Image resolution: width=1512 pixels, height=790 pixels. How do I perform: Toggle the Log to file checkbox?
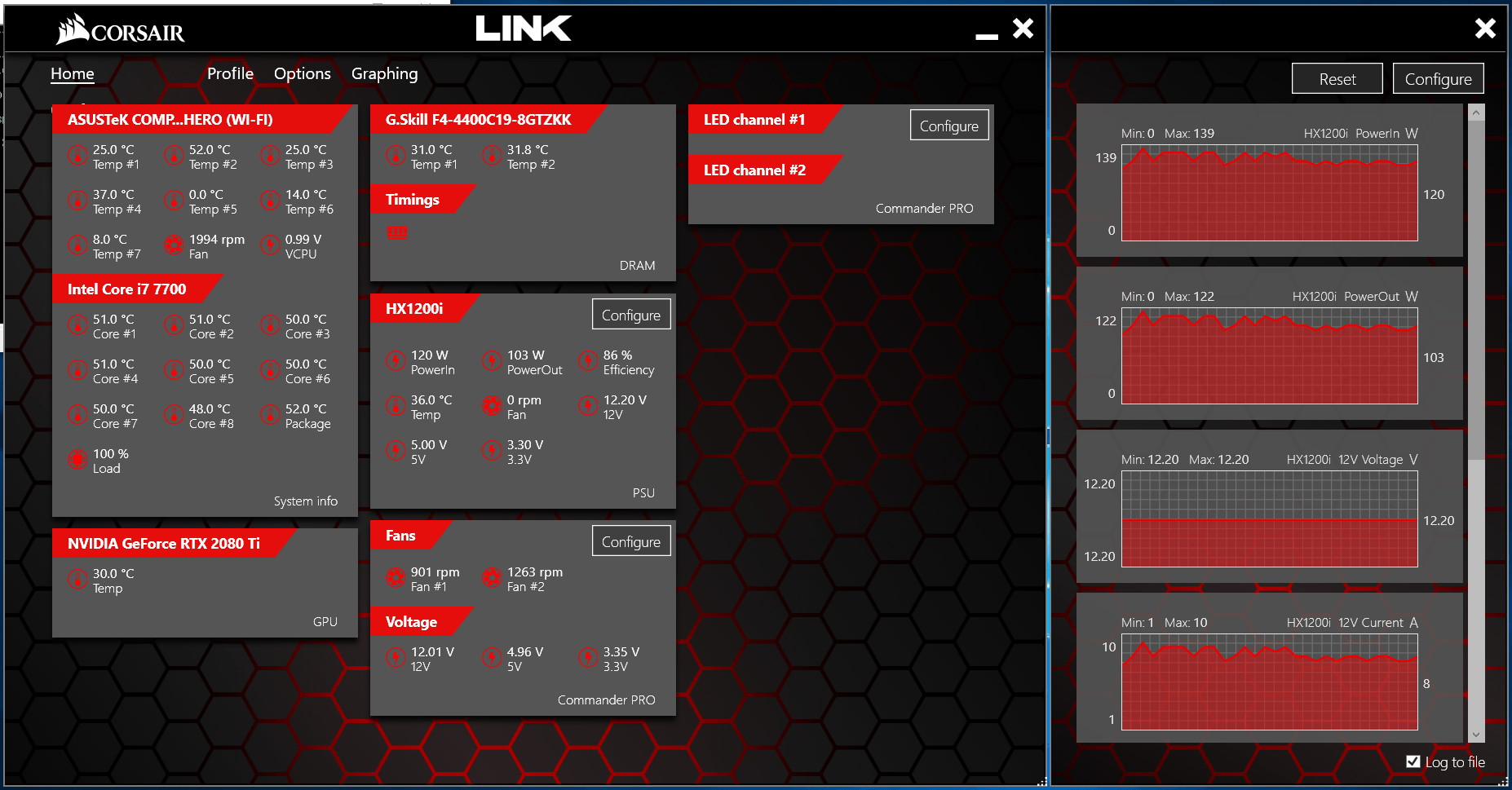click(x=1413, y=761)
